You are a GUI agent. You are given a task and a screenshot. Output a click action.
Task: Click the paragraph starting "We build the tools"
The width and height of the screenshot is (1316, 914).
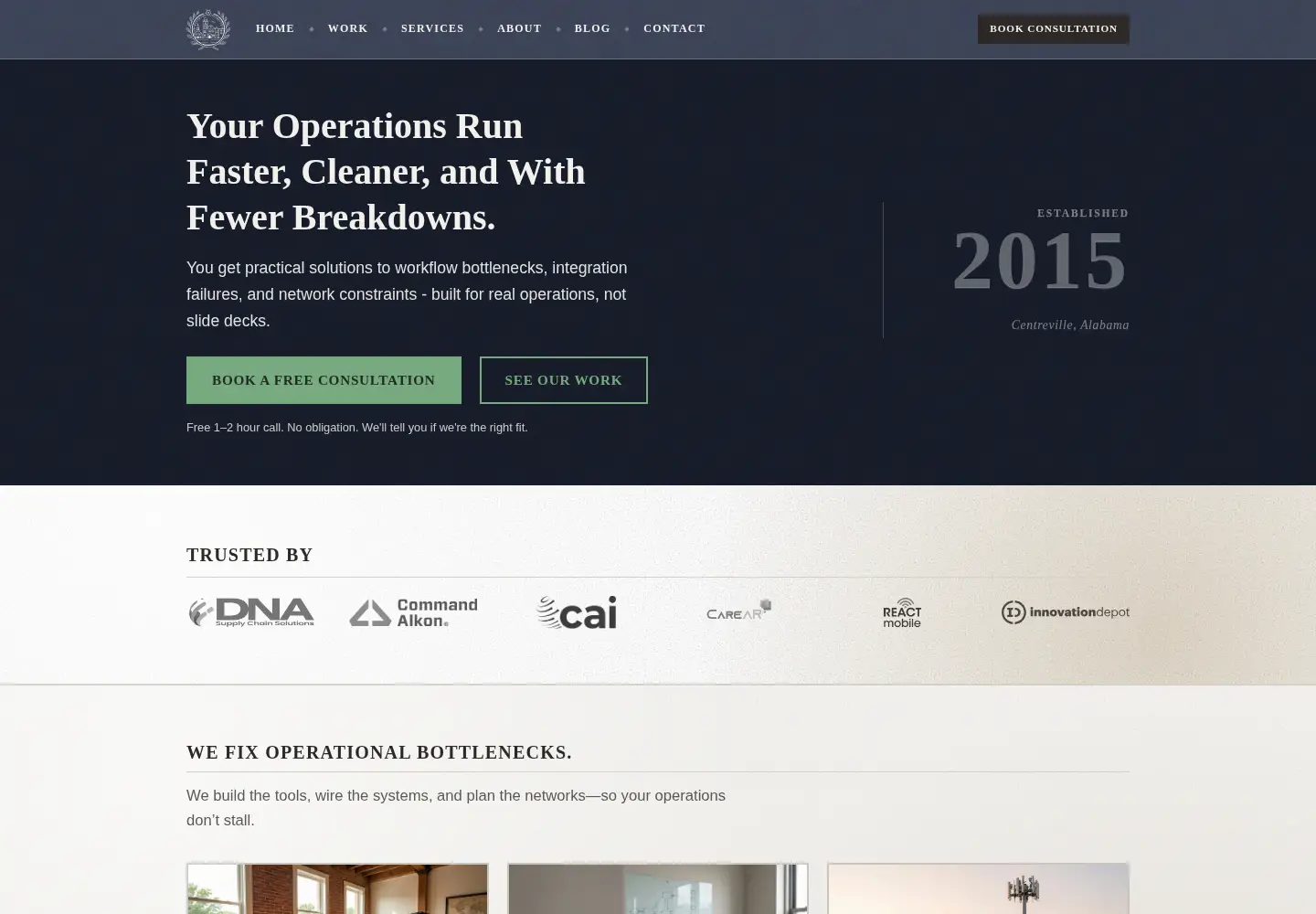[x=456, y=808]
